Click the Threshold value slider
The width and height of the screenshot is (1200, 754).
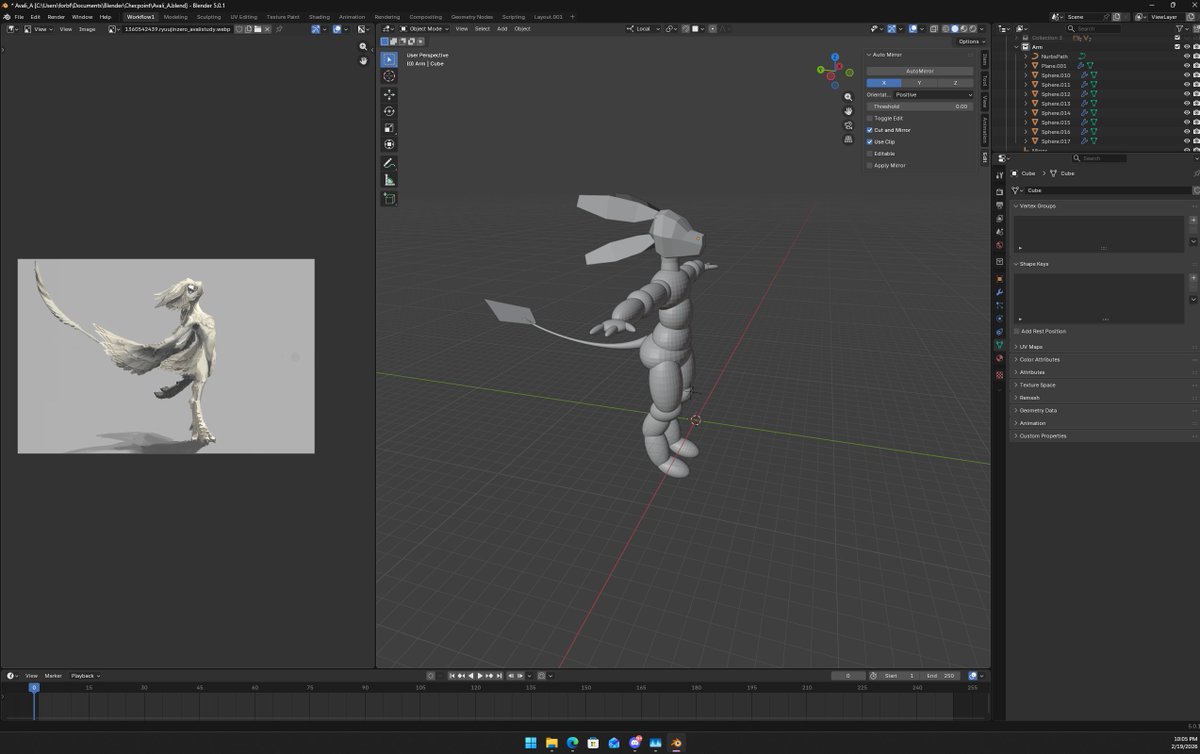tap(919, 106)
